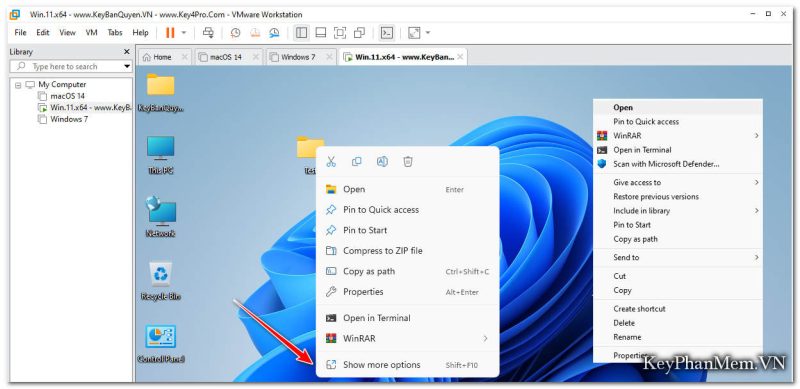Choose Compress to ZIP file
This screenshot has width=800, height=389.
pos(407,251)
